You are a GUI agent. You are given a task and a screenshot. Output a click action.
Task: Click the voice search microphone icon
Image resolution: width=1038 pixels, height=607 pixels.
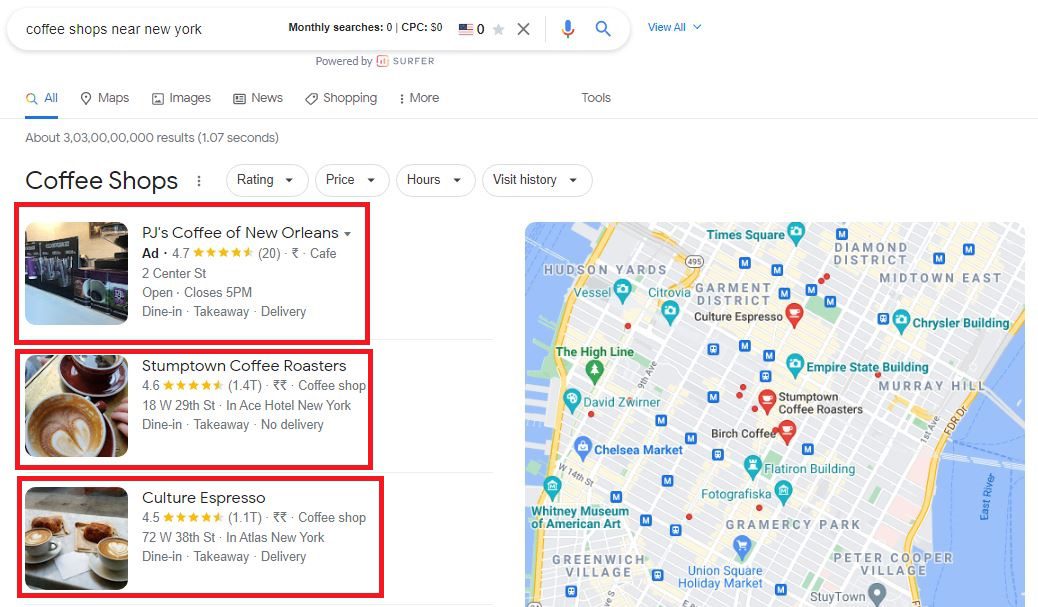[x=567, y=28]
